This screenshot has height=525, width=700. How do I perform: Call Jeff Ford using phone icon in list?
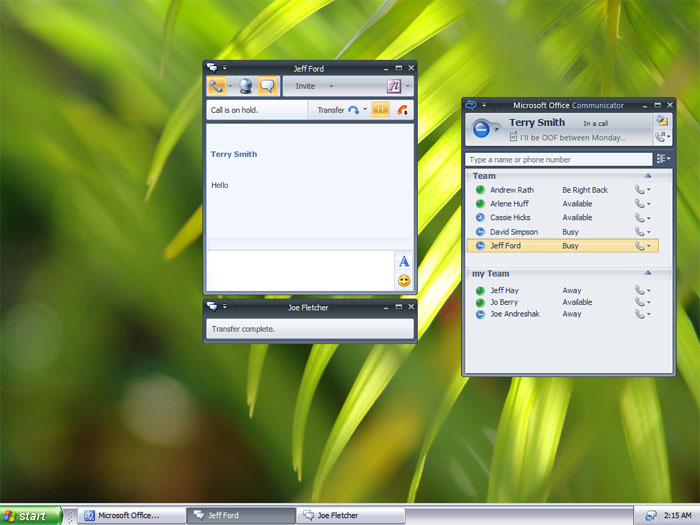coord(639,246)
